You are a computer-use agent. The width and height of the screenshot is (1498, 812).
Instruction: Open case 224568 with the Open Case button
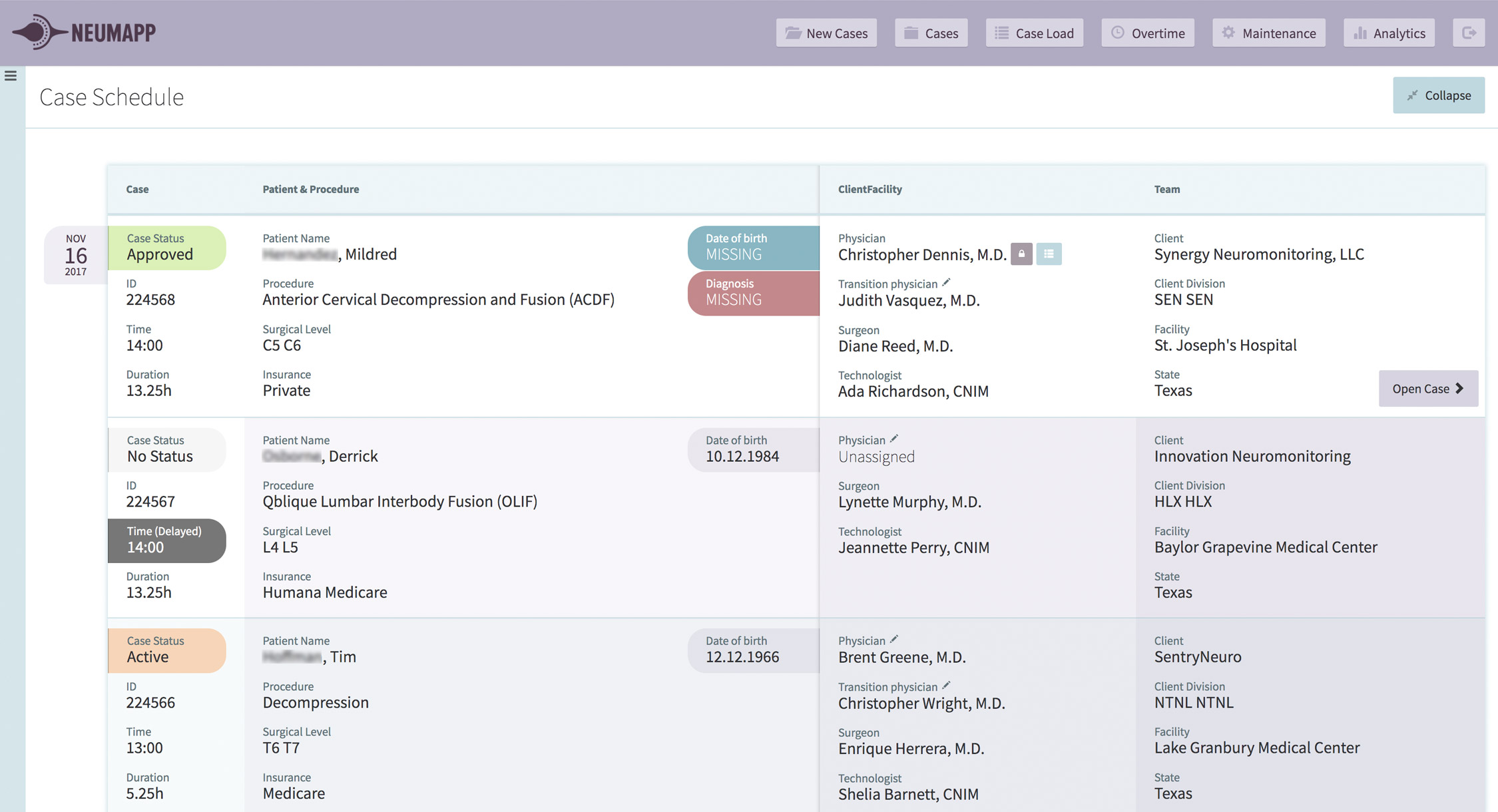1428,388
